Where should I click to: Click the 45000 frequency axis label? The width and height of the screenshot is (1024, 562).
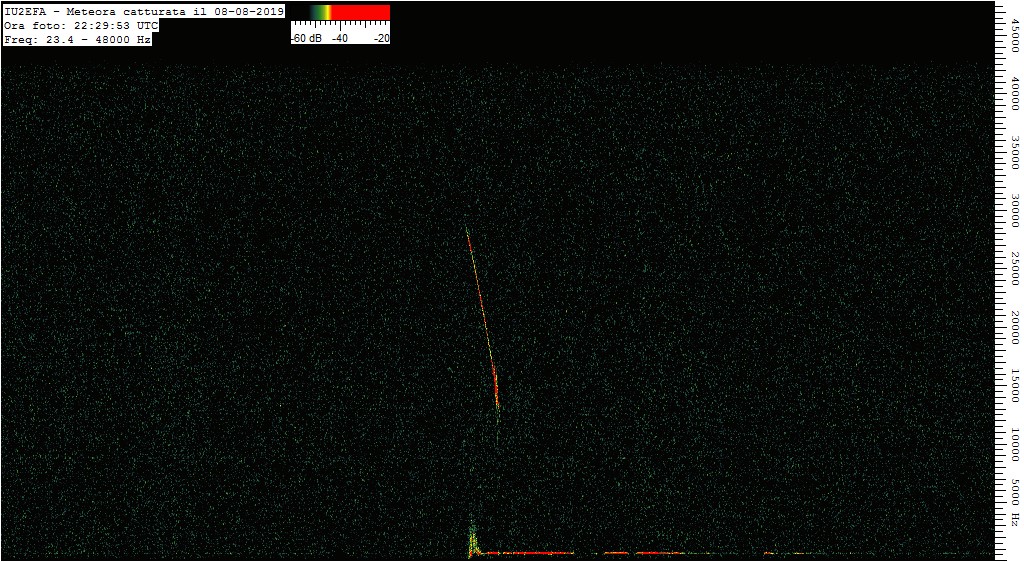pyautogui.click(x=1014, y=35)
